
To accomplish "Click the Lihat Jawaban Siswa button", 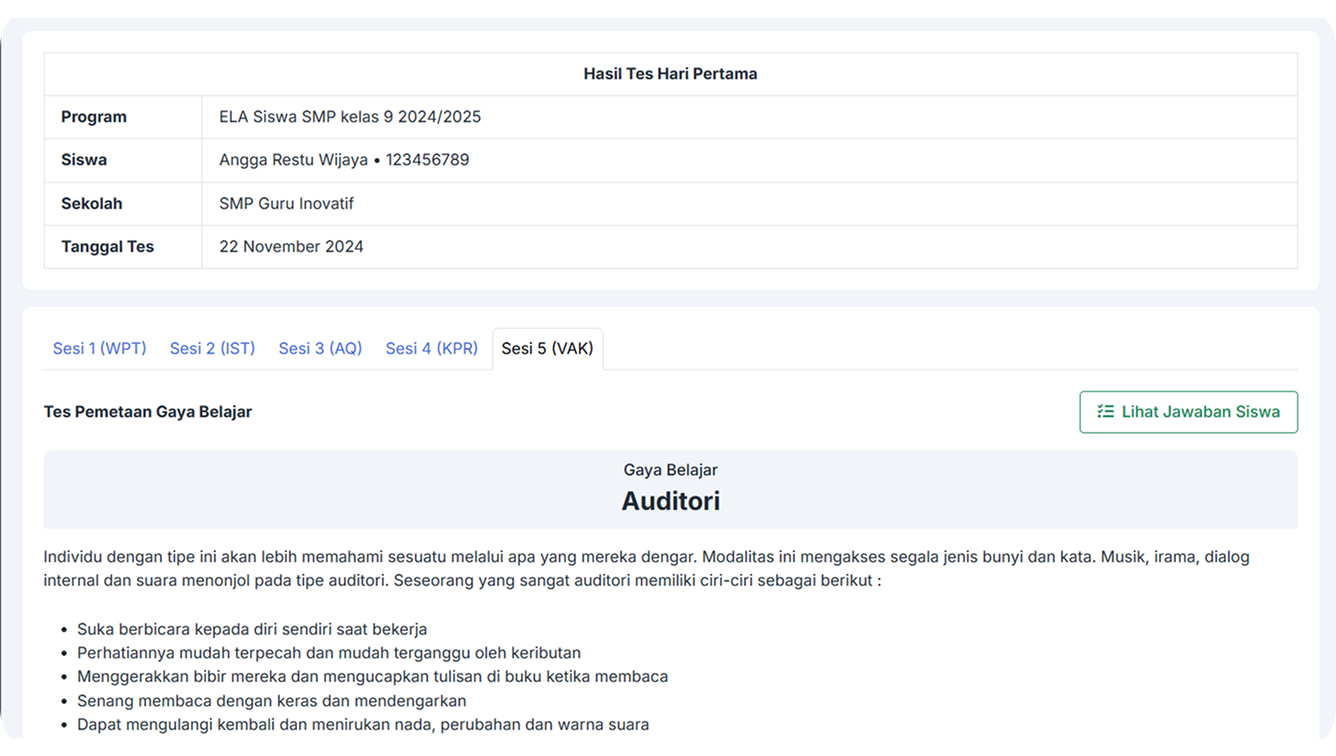I will 1188,412.
